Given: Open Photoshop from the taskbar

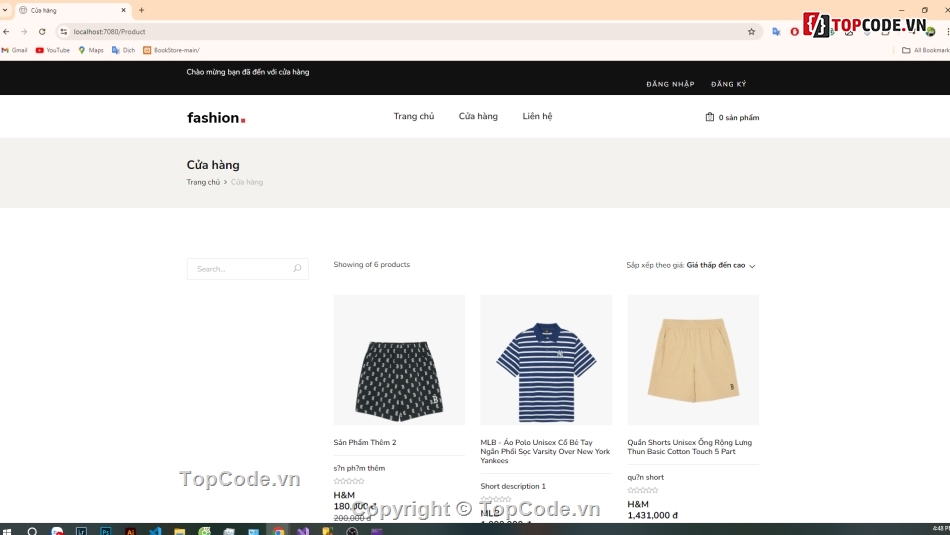Looking at the screenshot, I should (106, 531).
